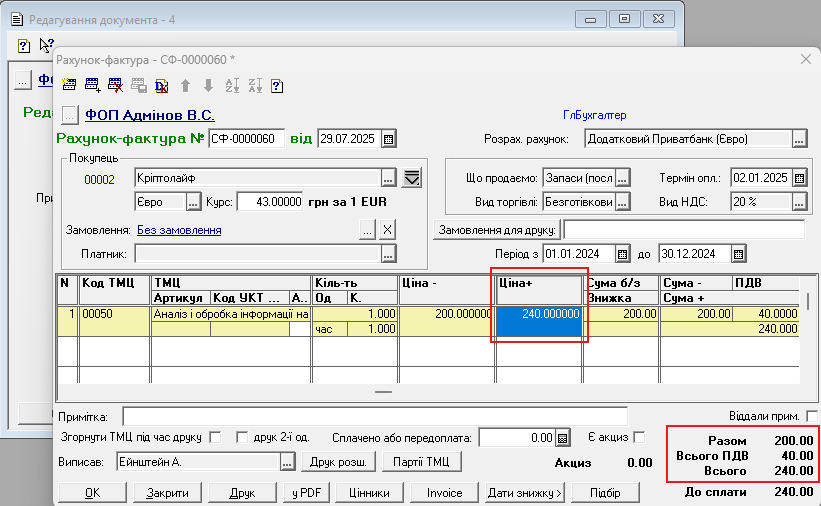Click the 'Без замовлення' order link

click(178, 230)
